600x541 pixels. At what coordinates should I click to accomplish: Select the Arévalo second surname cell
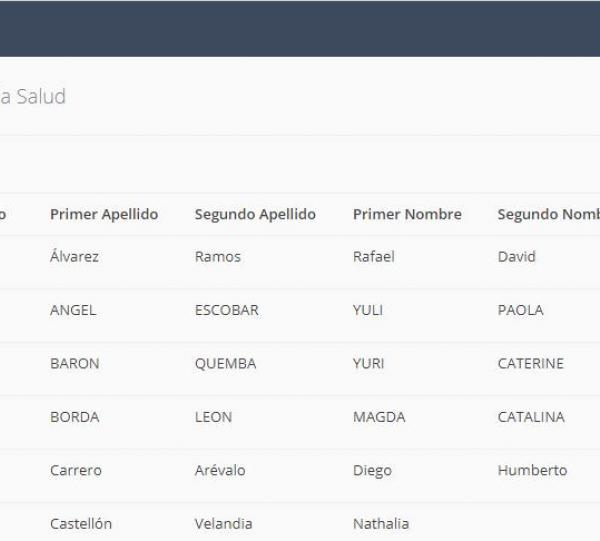coord(220,471)
